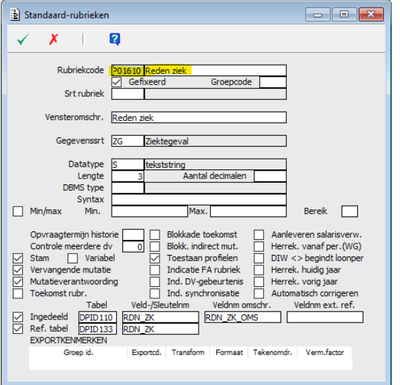
Task: Open help with the blue question mark icon
Action: [115, 39]
